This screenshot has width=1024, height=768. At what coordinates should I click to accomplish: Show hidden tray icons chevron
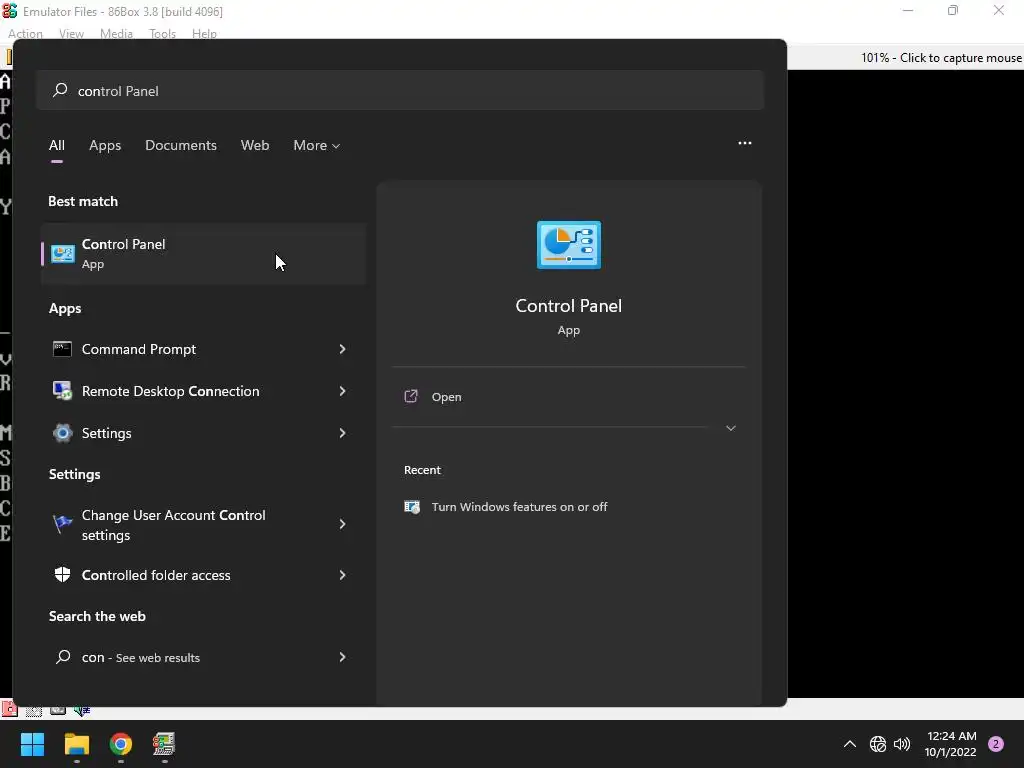(850, 744)
